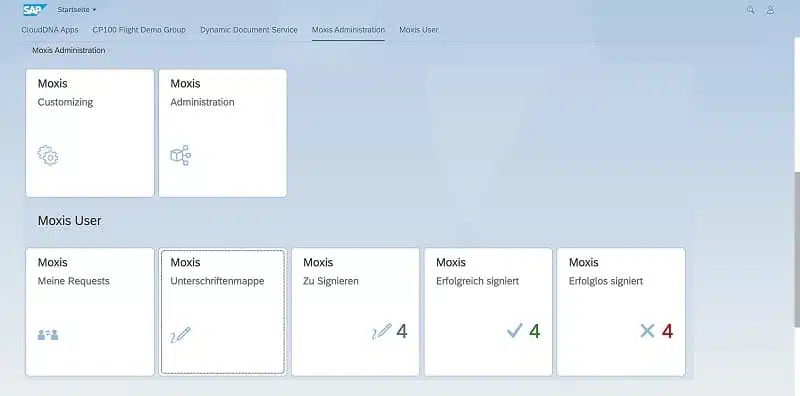Open the Moxis Customizing tile
800x396 pixels.
click(x=90, y=133)
